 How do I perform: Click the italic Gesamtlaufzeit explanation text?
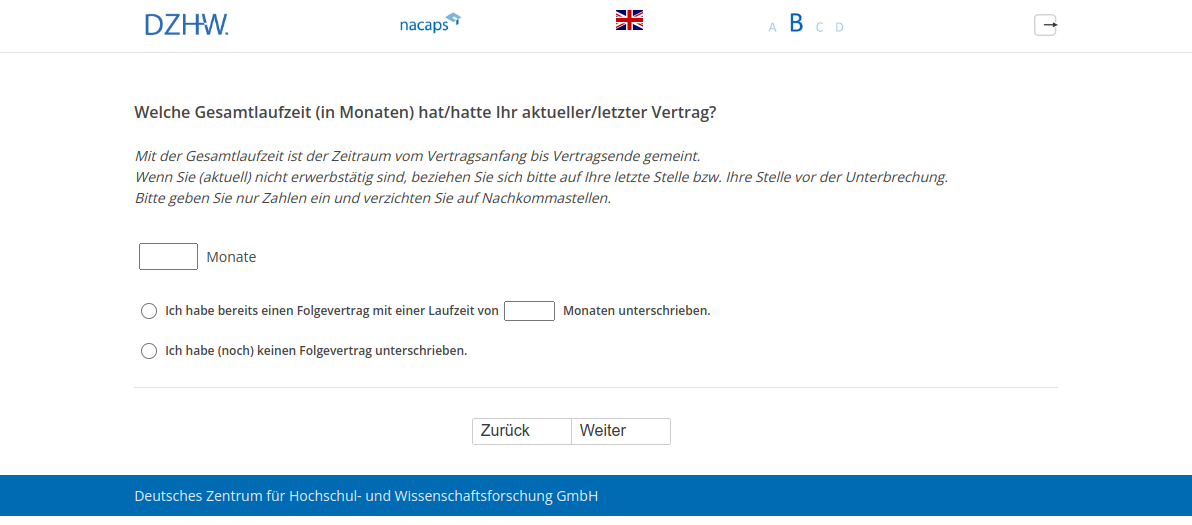417,156
